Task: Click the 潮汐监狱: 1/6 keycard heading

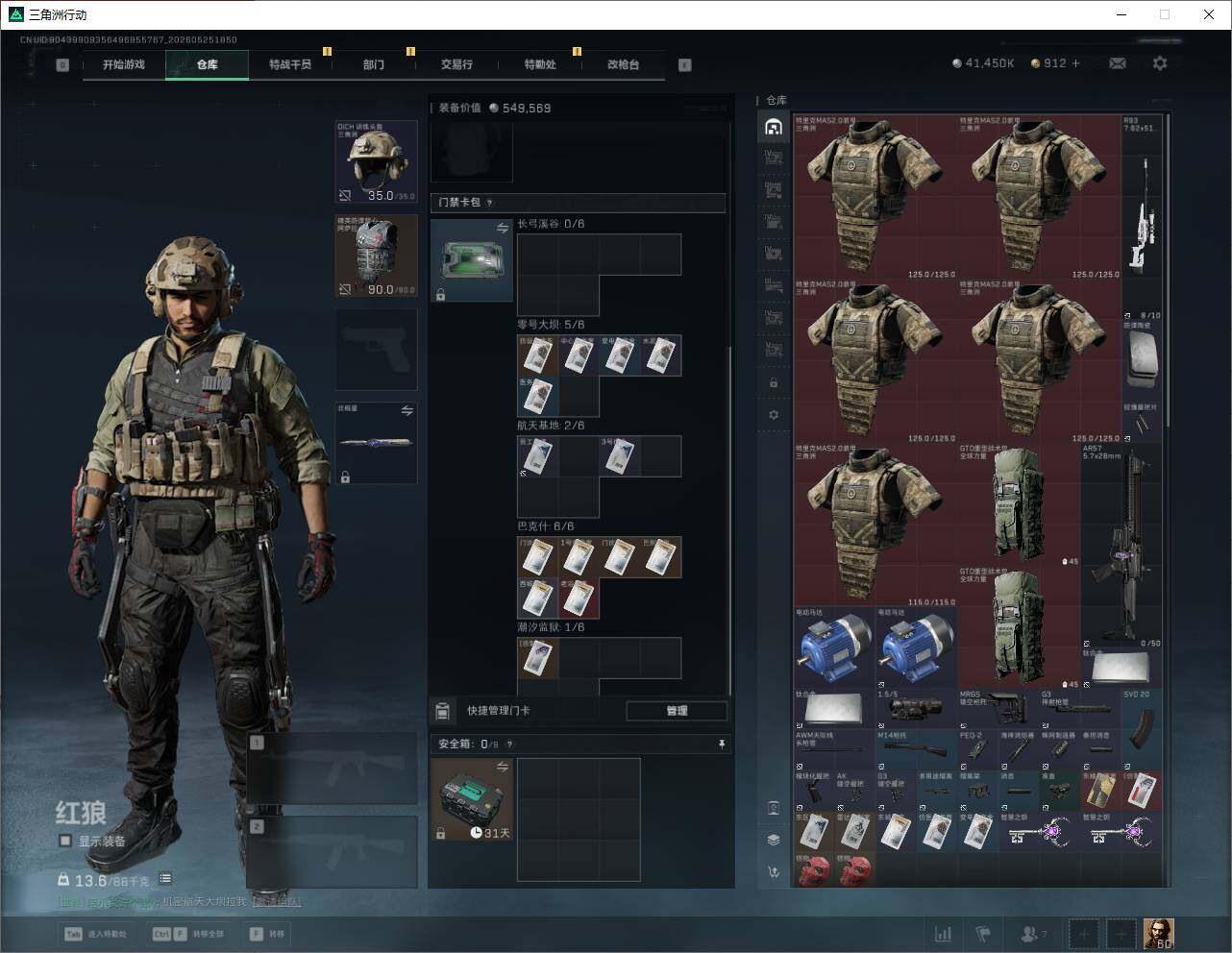Action: click(551, 627)
